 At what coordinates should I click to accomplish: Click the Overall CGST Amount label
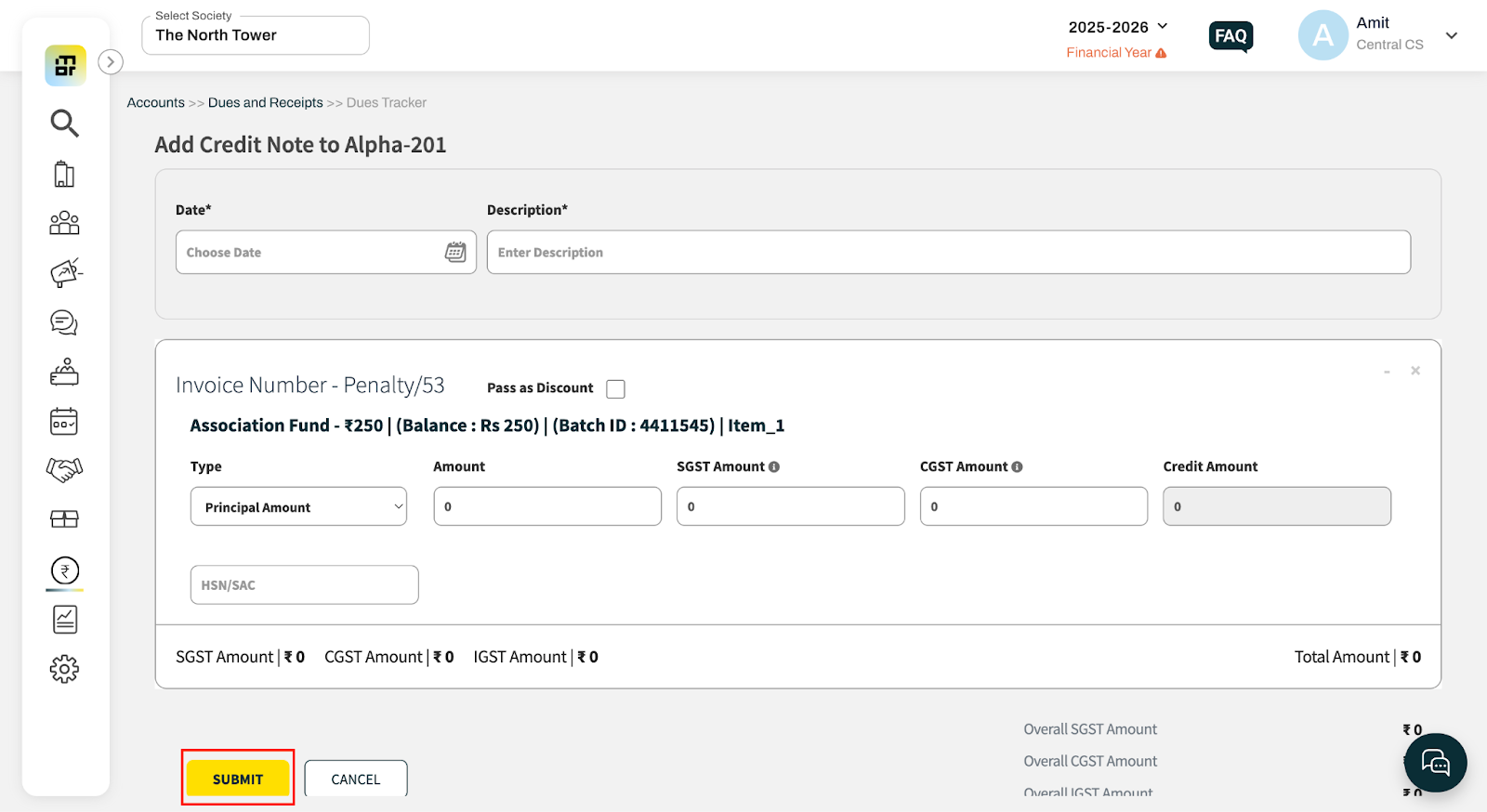click(1090, 761)
